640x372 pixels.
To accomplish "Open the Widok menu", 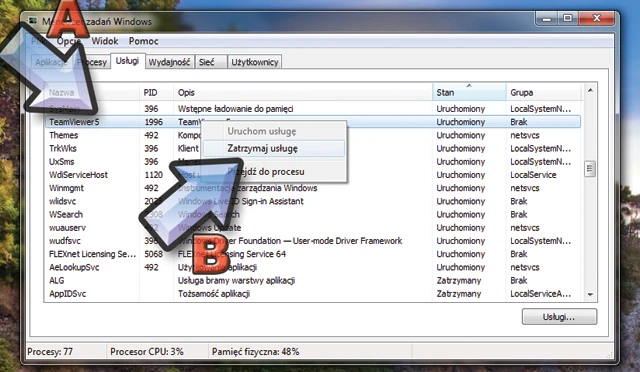I will pyautogui.click(x=104, y=41).
